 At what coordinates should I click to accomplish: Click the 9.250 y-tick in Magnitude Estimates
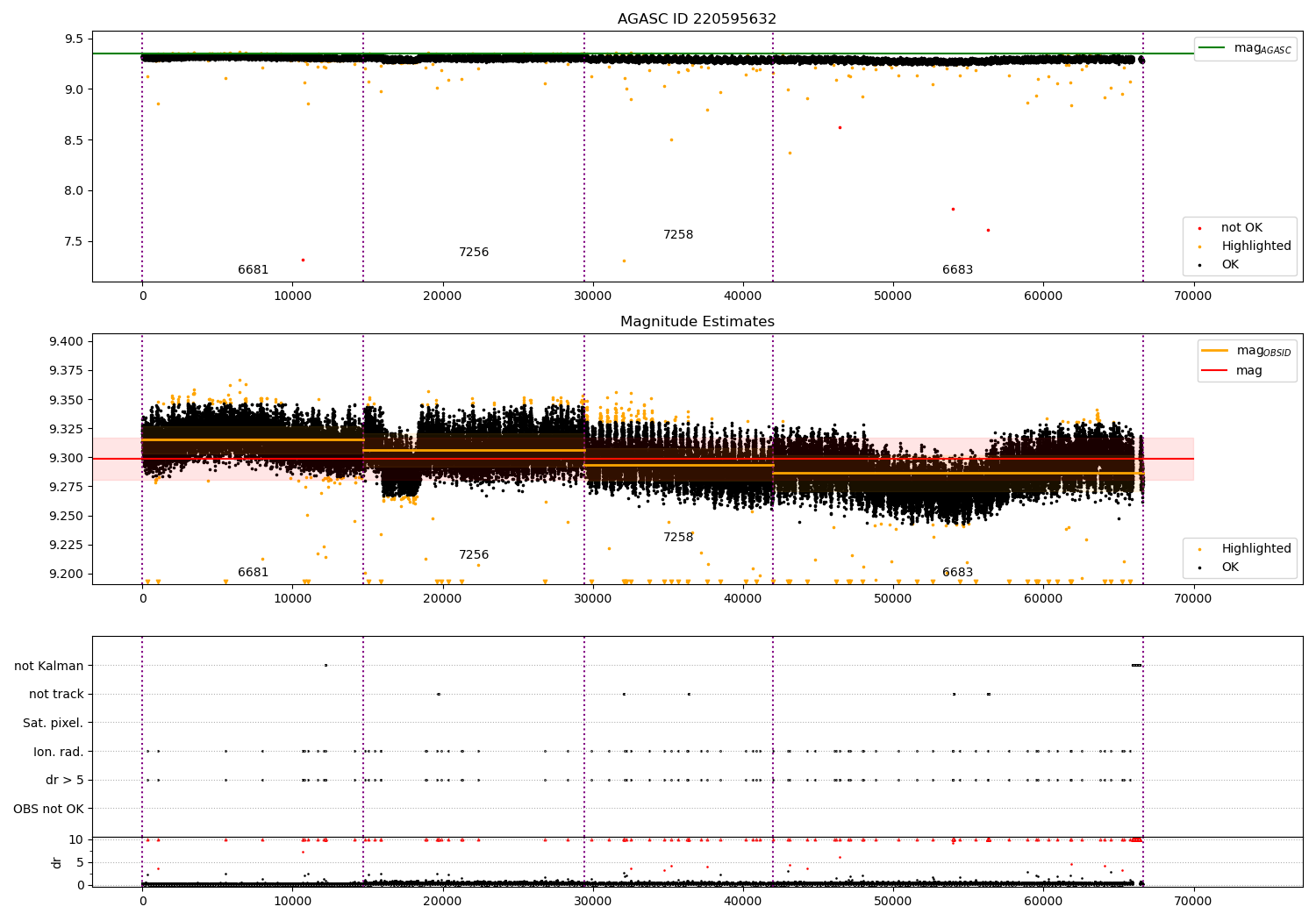pyautogui.click(x=67, y=517)
